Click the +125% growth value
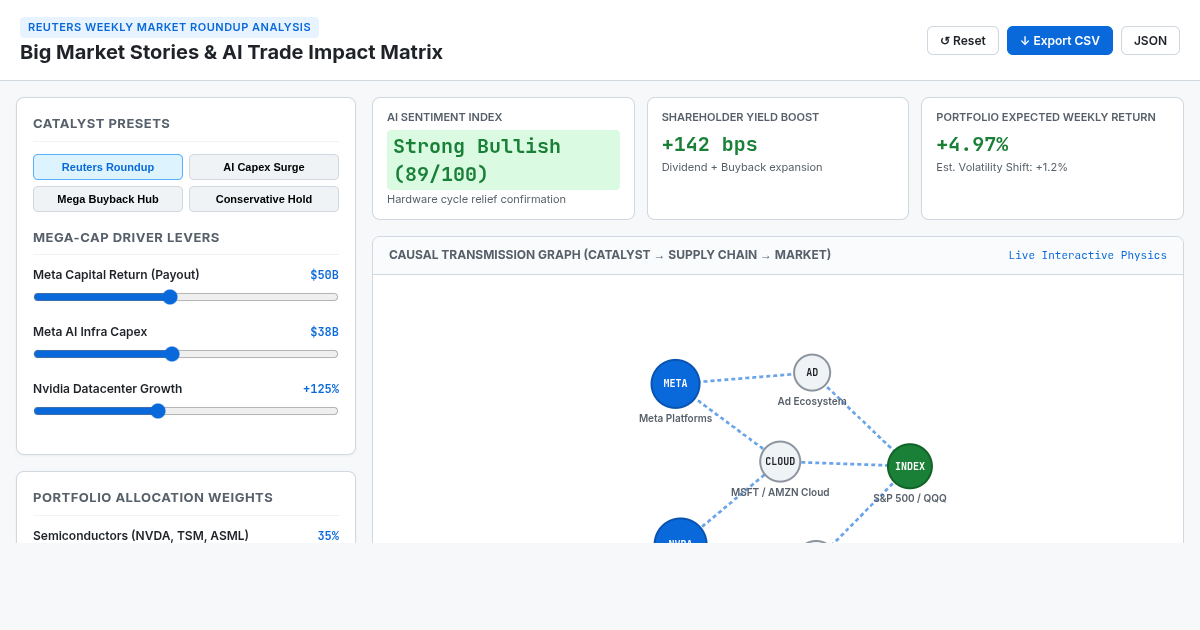 (x=321, y=389)
